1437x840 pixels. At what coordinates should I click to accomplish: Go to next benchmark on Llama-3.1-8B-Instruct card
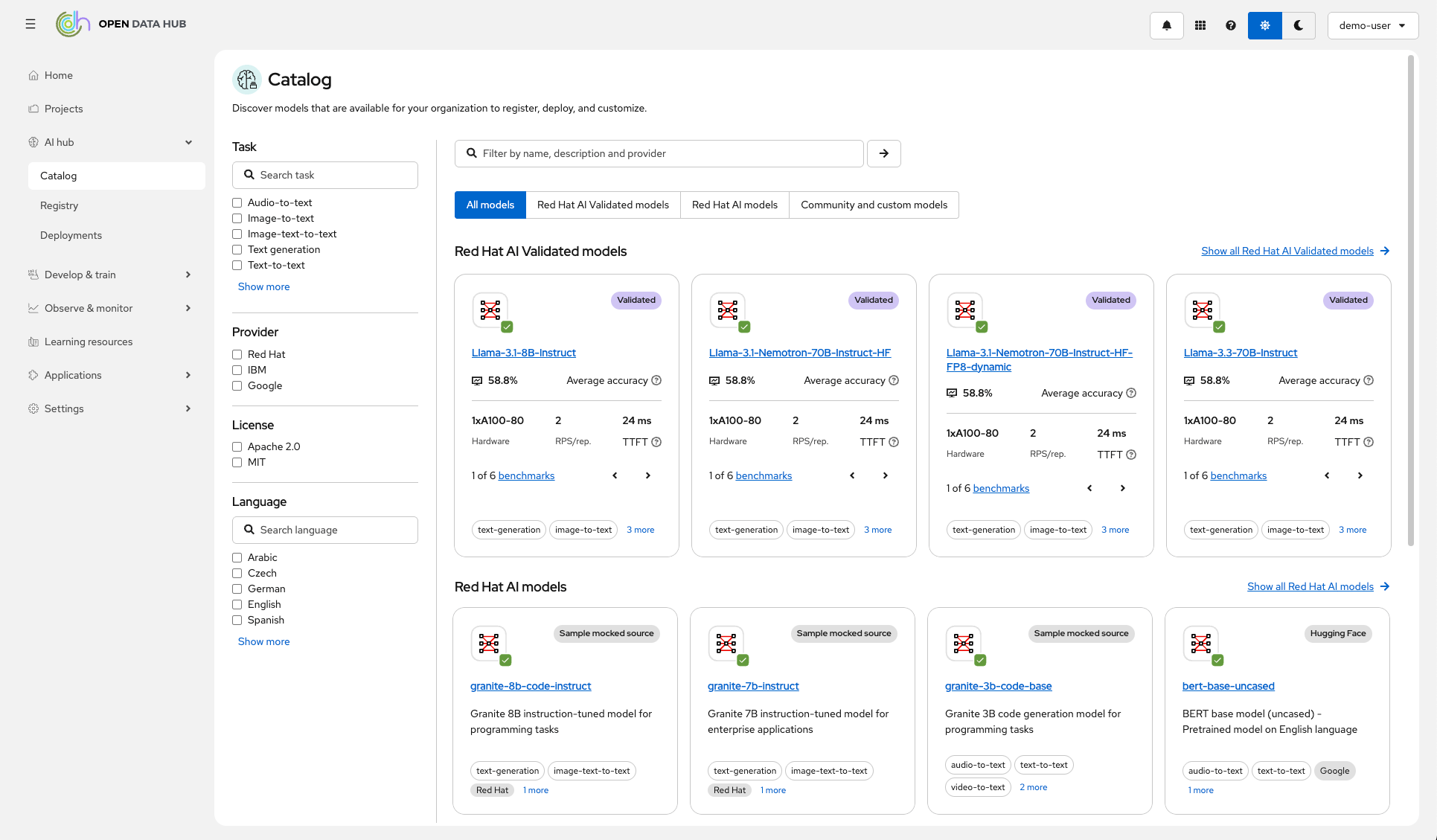pyautogui.click(x=647, y=475)
